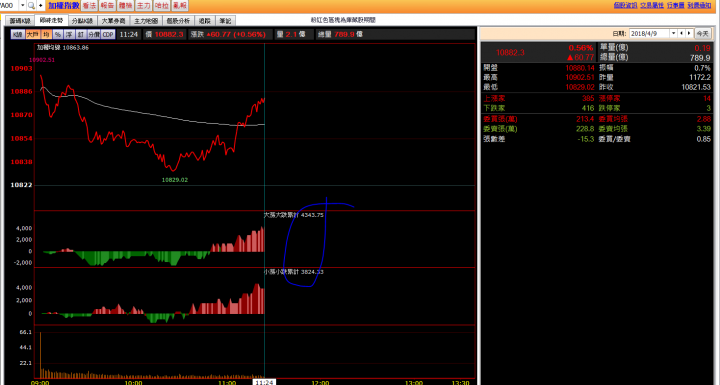
Task: Click the last red button after 哈拉
Action: [180, 6]
